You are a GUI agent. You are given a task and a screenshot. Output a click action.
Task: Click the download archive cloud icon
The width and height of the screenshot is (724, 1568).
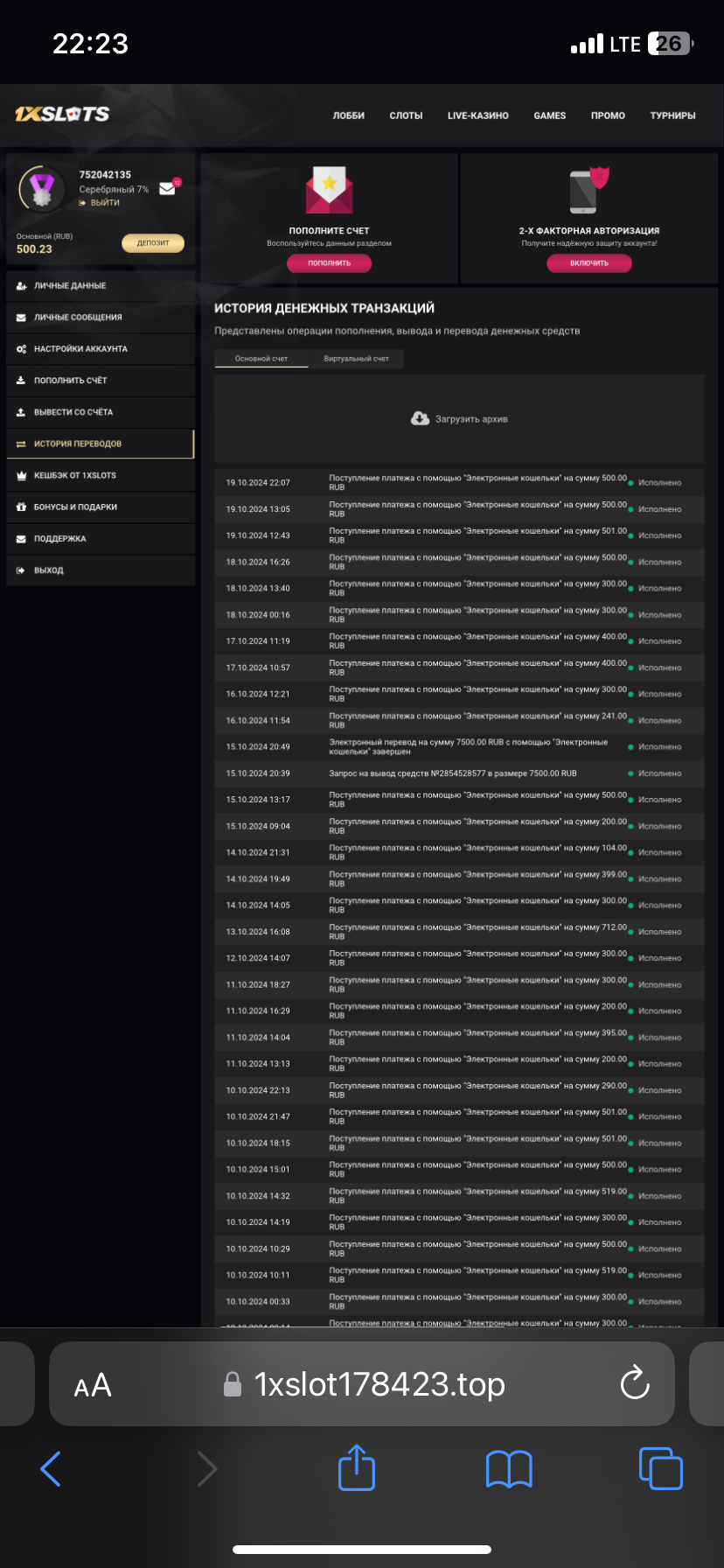point(420,419)
